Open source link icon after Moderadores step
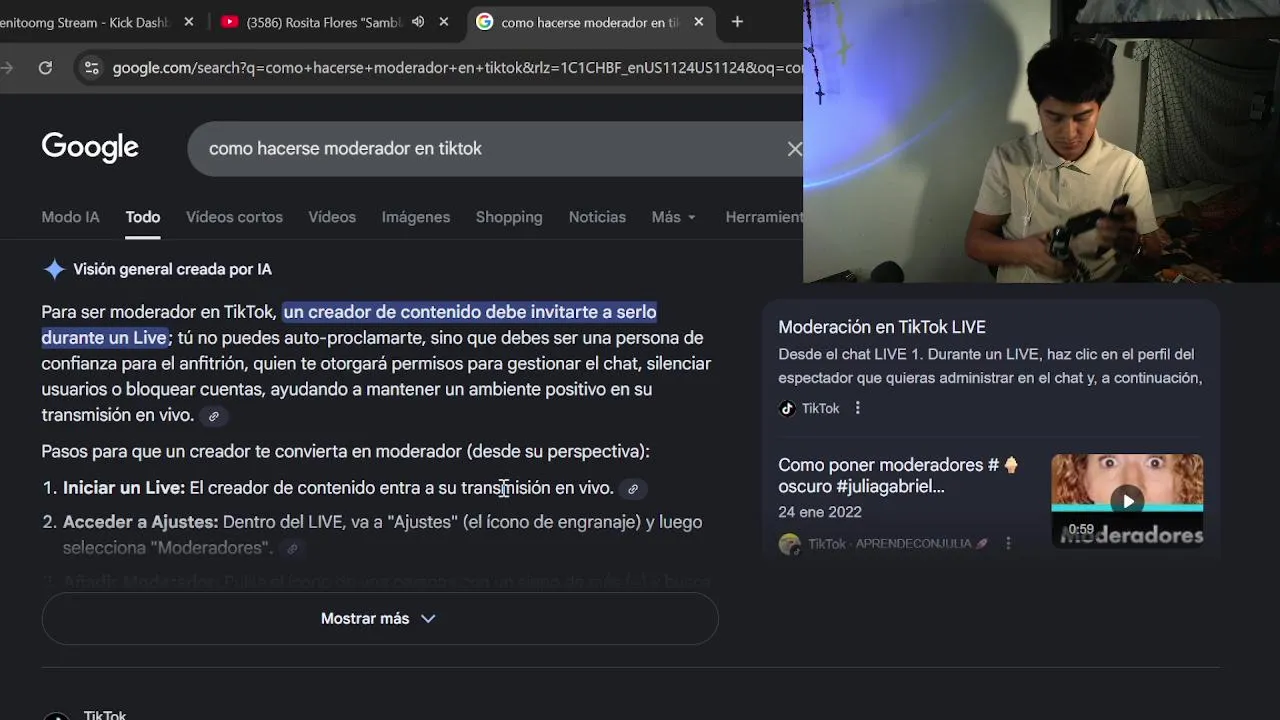Image resolution: width=1280 pixels, height=720 pixels. point(292,548)
